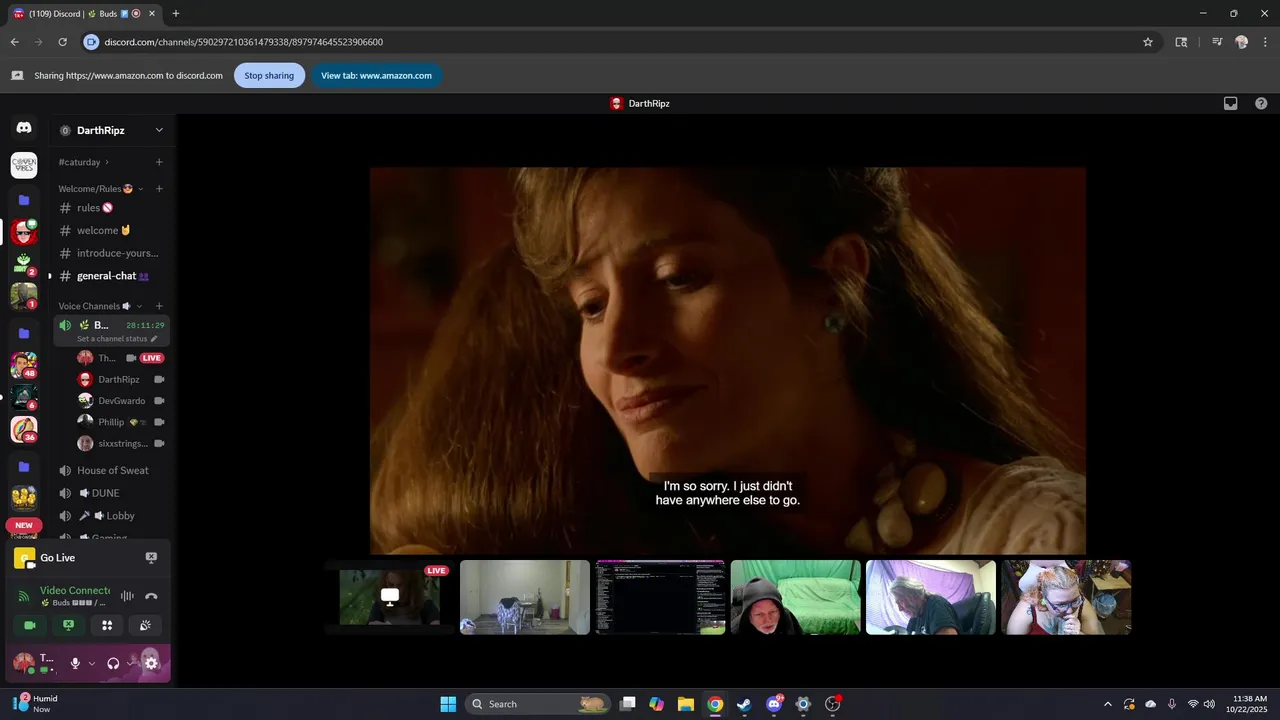
Task: Toggle camera on or off
Action: (30, 625)
